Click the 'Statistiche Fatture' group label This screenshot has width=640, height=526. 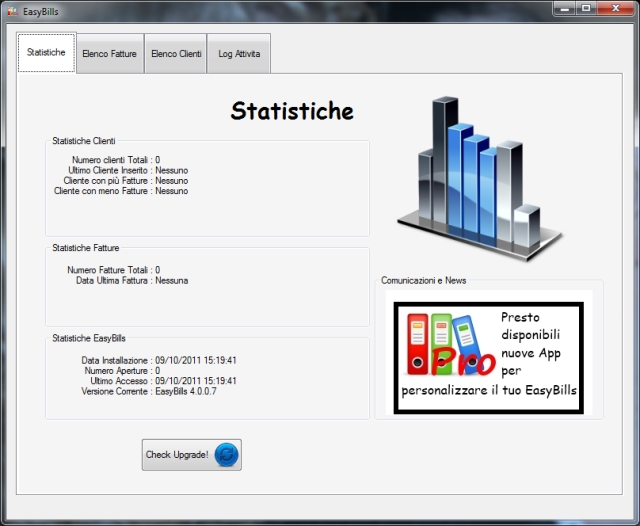[x=86, y=248]
